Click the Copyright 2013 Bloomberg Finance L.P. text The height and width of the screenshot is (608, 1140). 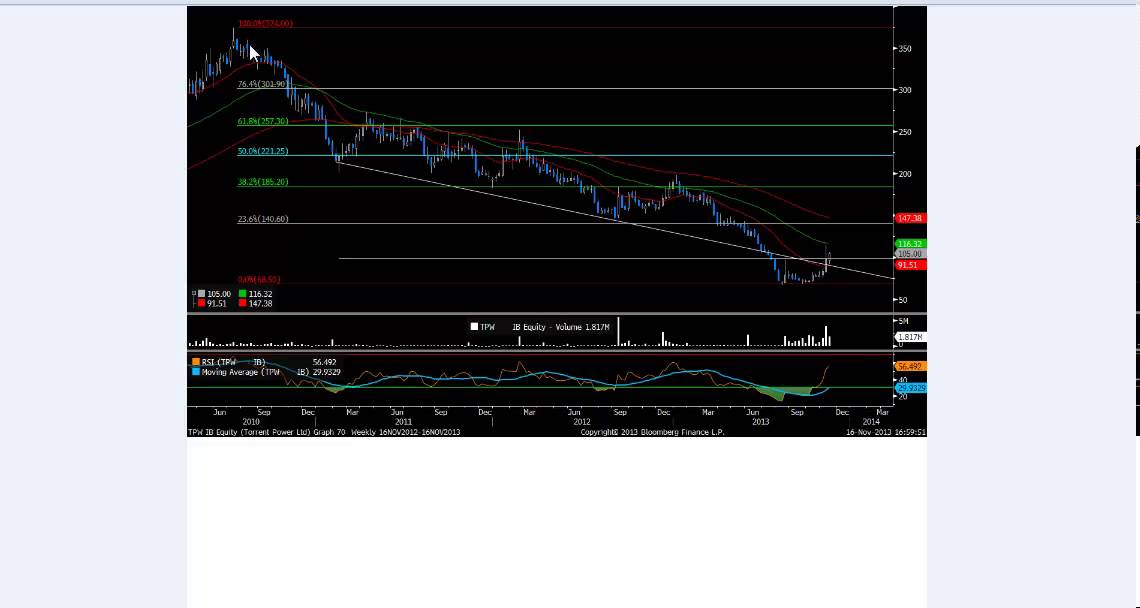pyautogui.click(x=652, y=432)
